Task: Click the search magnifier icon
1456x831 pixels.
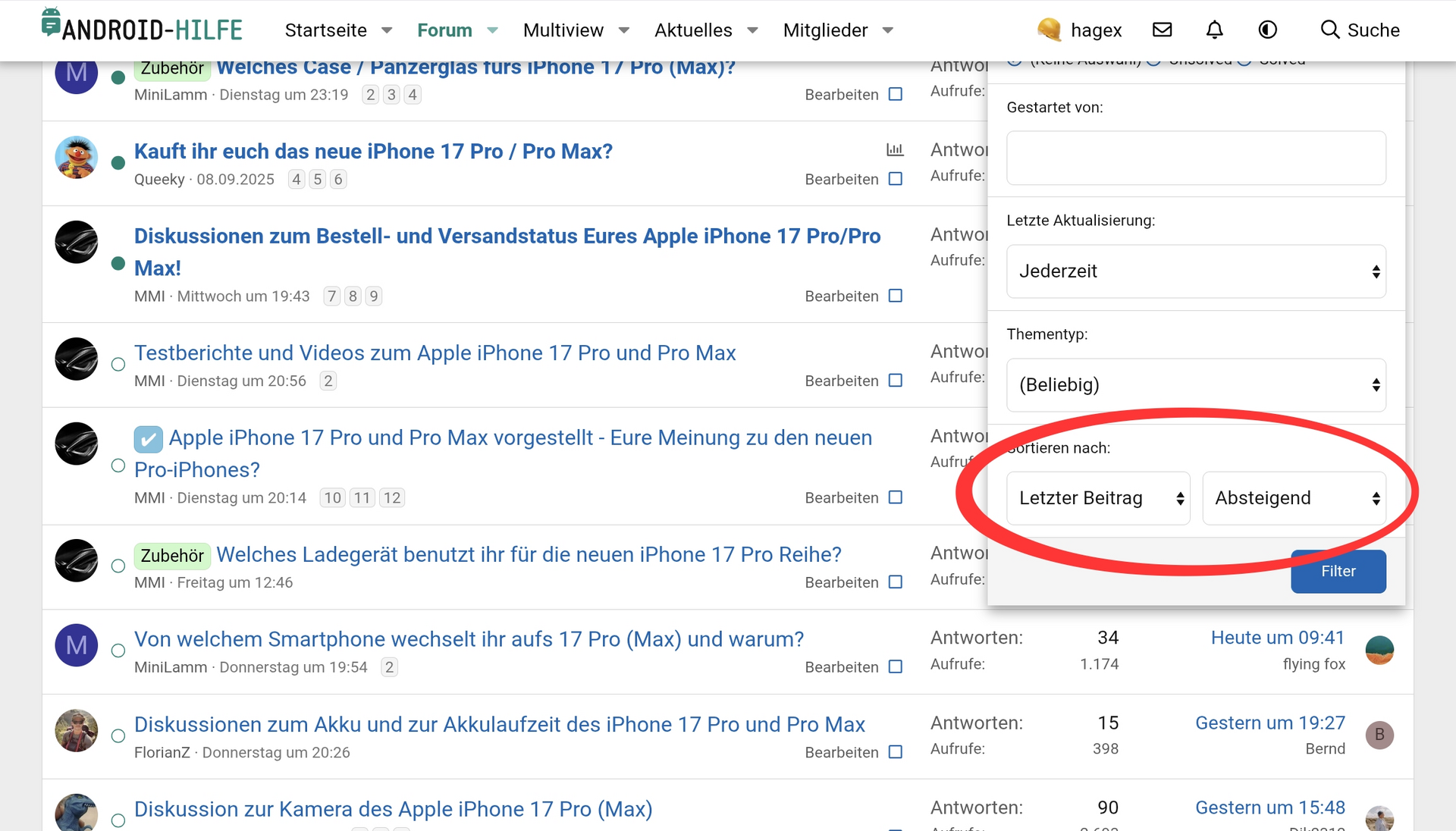Action: click(x=1329, y=30)
